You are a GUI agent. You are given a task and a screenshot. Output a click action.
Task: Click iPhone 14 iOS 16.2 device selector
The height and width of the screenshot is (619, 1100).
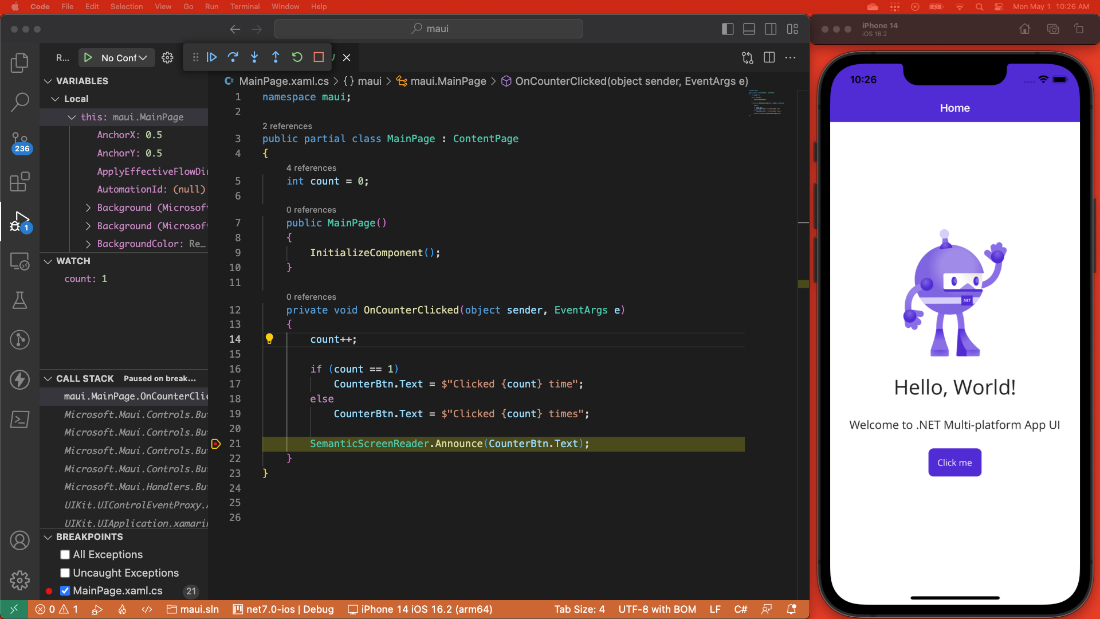coord(420,609)
